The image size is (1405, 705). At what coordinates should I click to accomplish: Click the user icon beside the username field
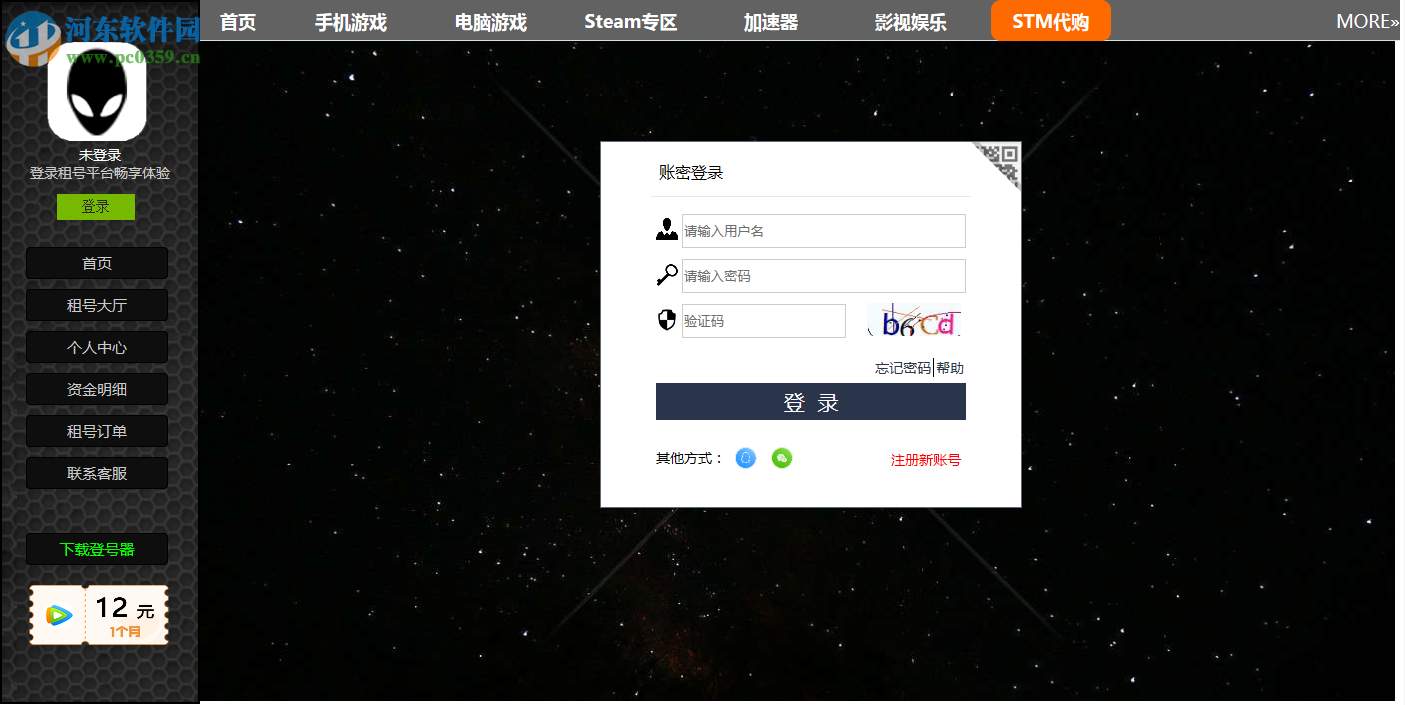pyautogui.click(x=665, y=229)
